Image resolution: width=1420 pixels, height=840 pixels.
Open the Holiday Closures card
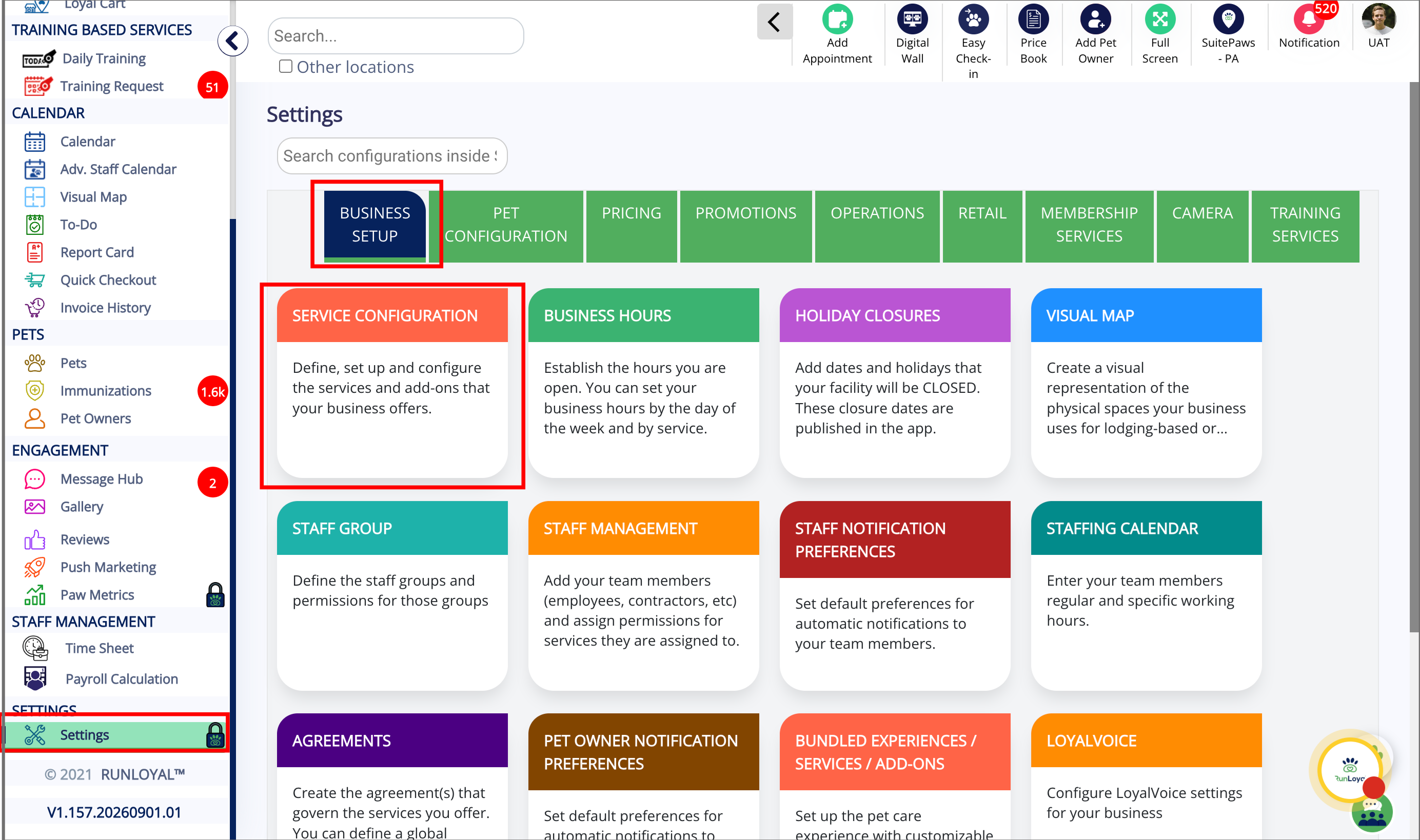895,383
